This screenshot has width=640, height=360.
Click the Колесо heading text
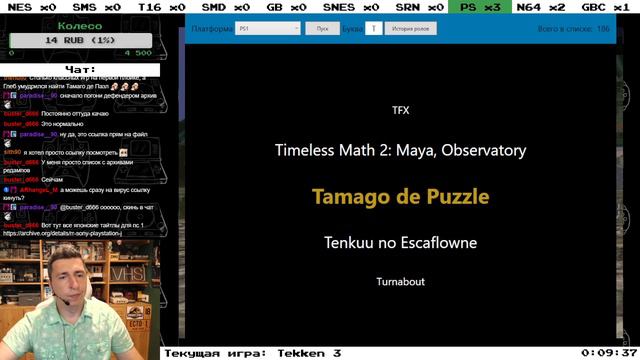tap(80, 26)
